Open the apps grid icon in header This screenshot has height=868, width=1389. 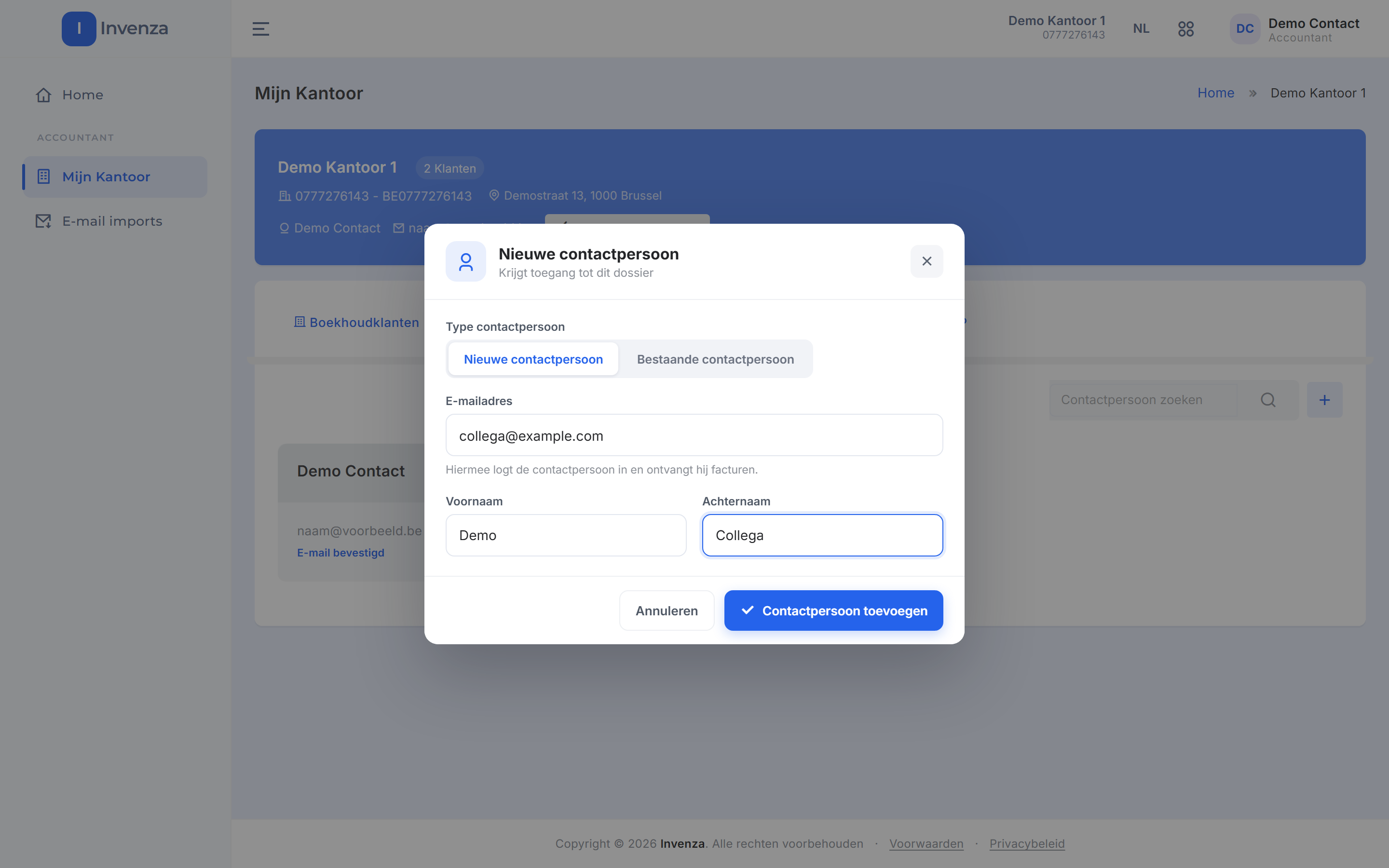coord(1186,29)
